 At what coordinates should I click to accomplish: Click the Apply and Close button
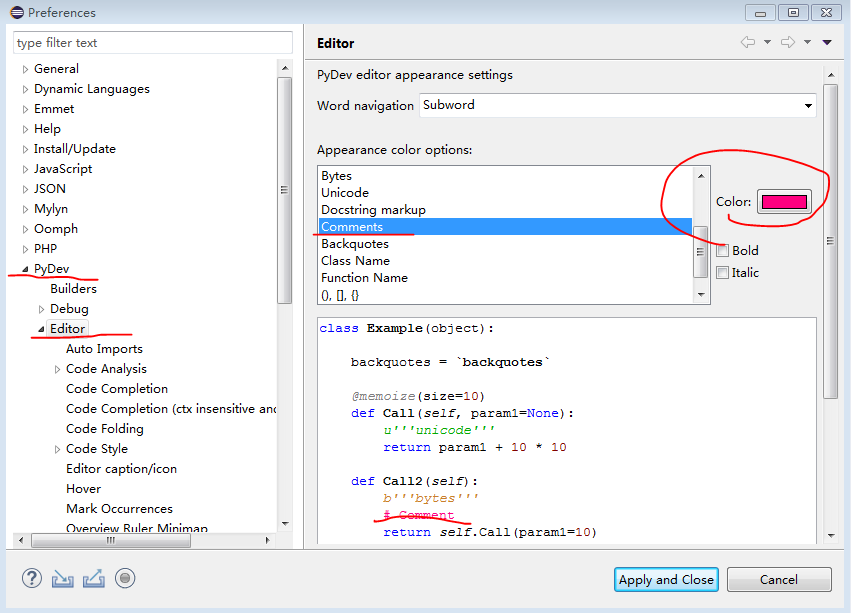click(666, 579)
